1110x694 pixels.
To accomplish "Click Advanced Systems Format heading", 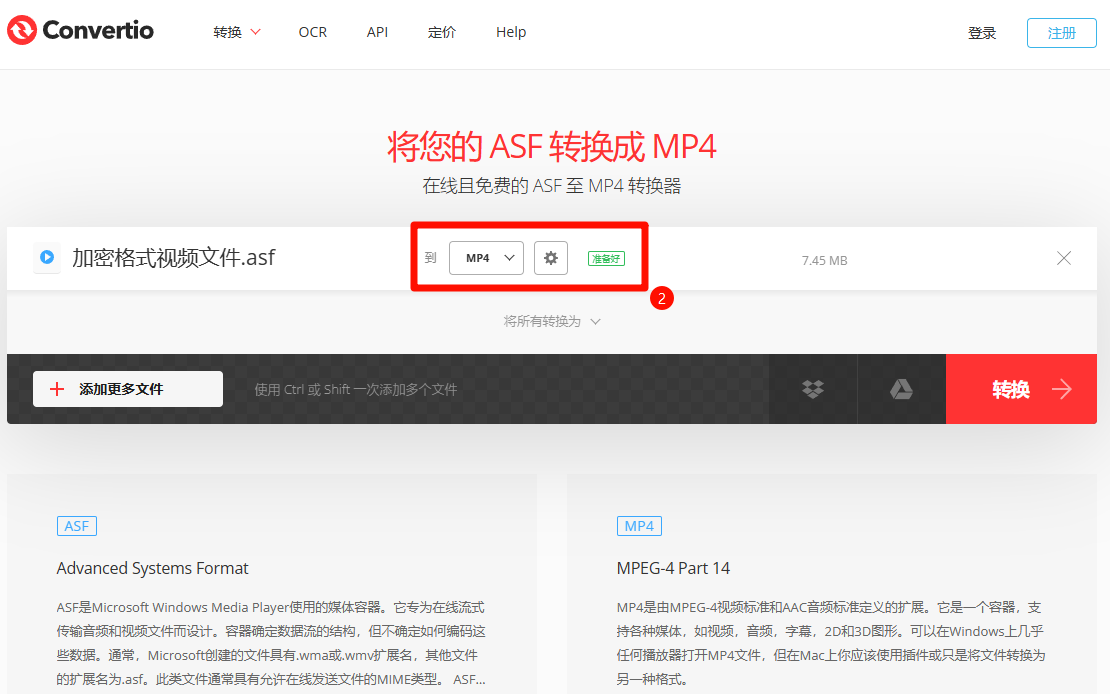I will (x=152, y=568).
